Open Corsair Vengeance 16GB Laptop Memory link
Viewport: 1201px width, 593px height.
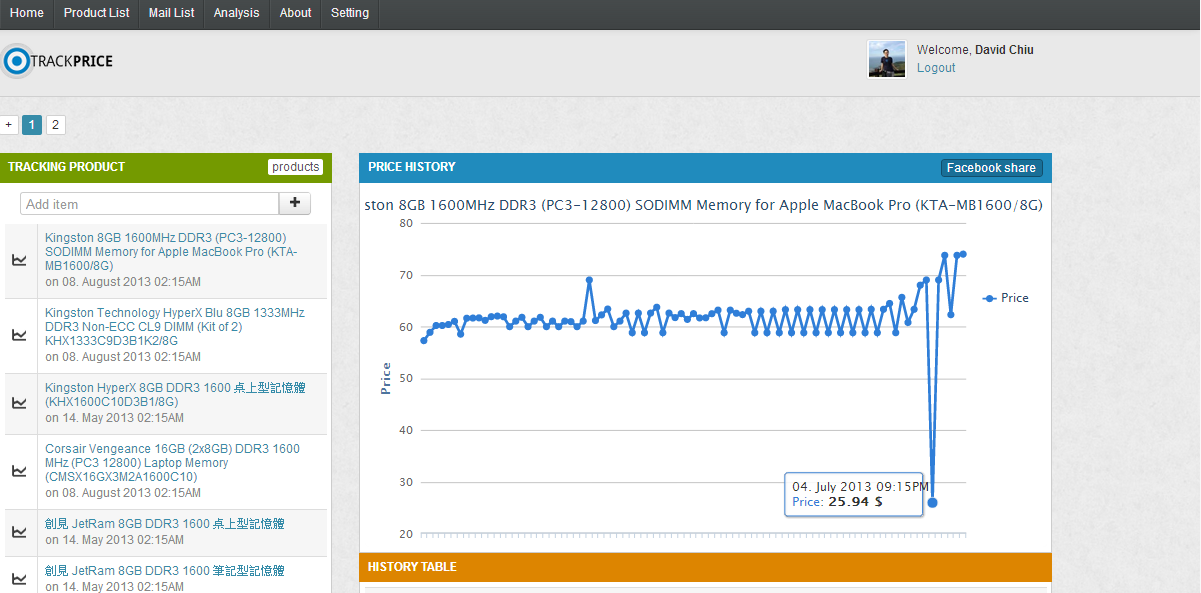tap(172, 463)
